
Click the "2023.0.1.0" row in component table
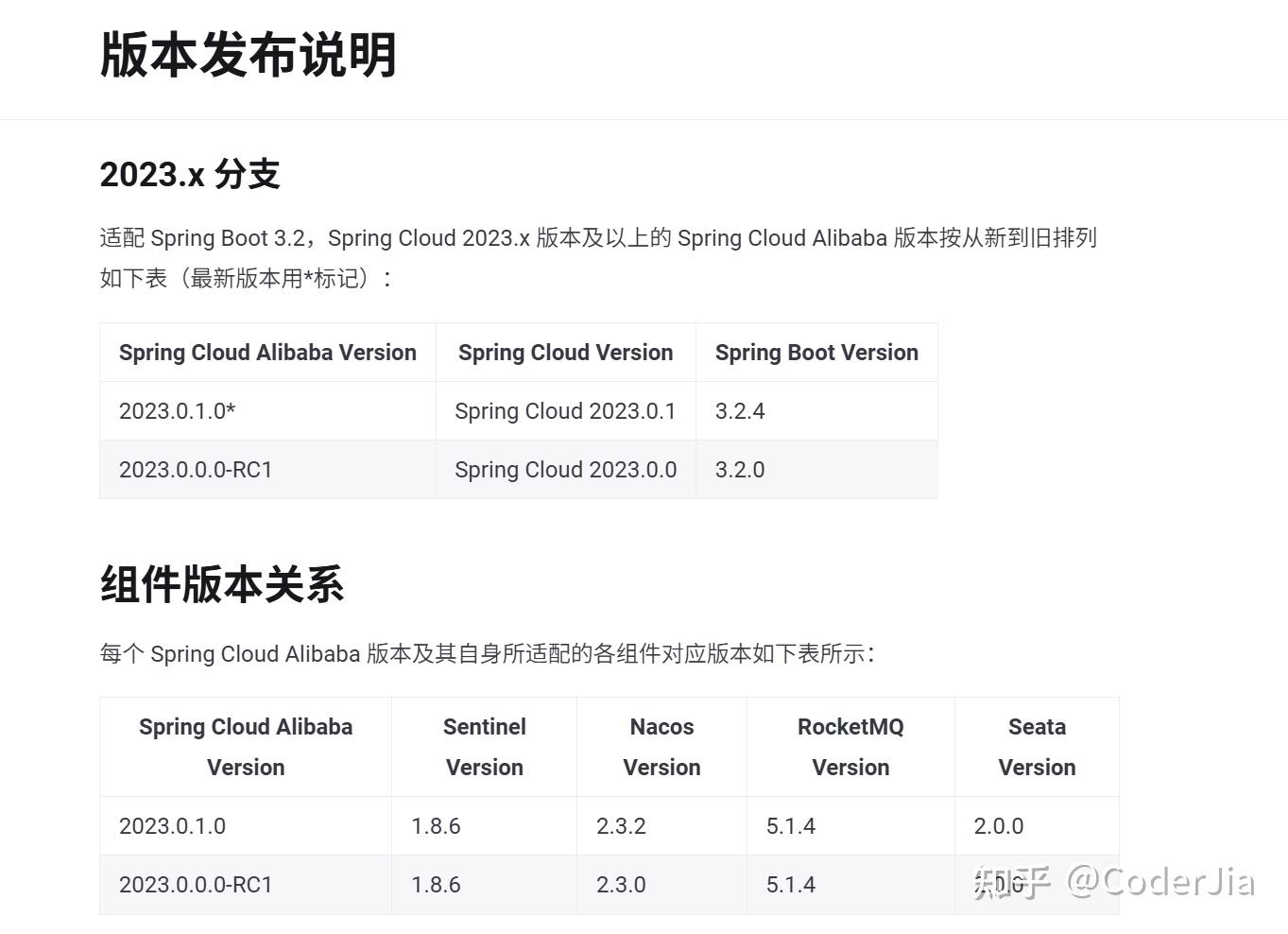point(173,826)
